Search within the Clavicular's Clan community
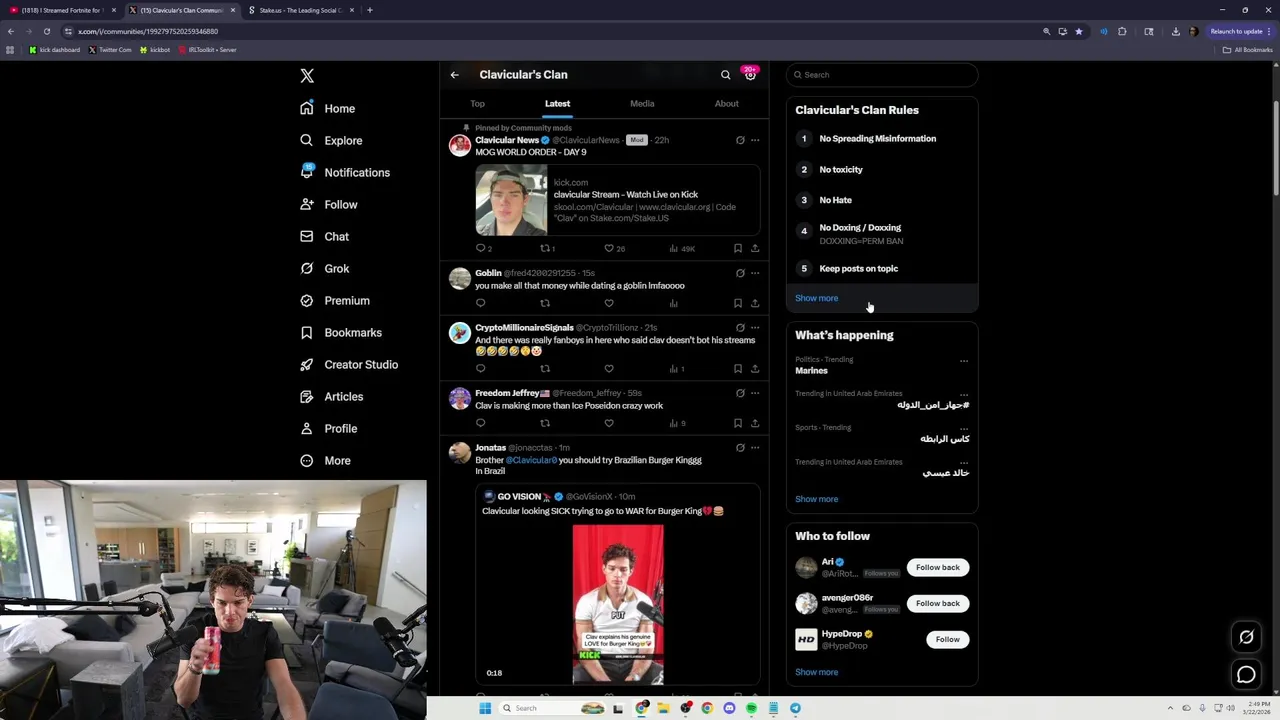The width and height of the screenshot is (1280, 720). pos(726,75)
